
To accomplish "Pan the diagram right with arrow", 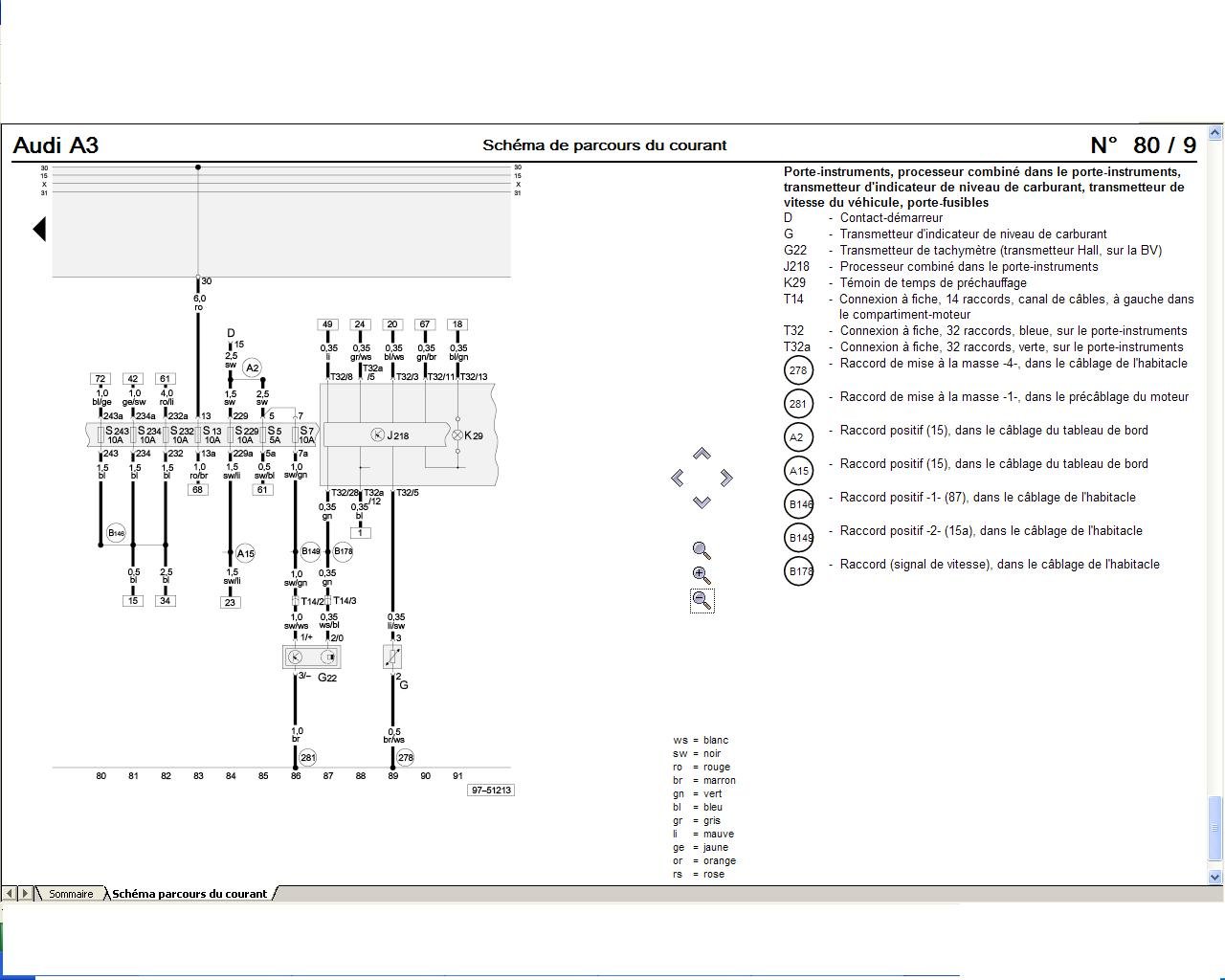I will click(726, 478).
